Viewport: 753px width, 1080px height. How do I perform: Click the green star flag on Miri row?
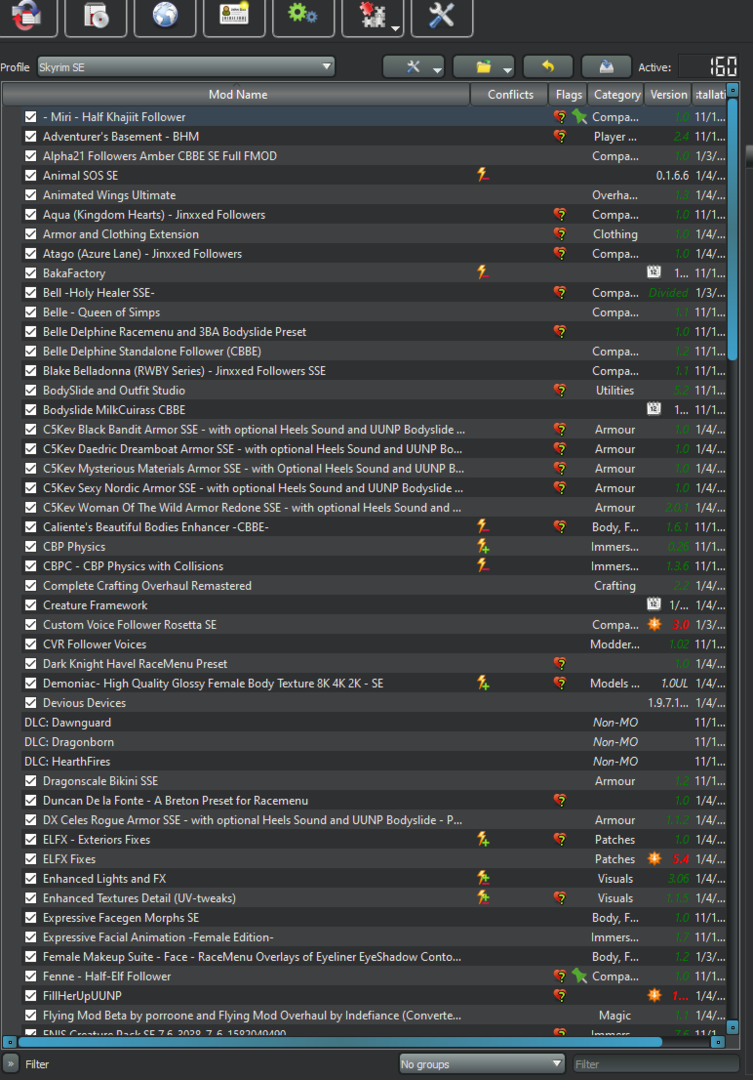pos(579,117)
